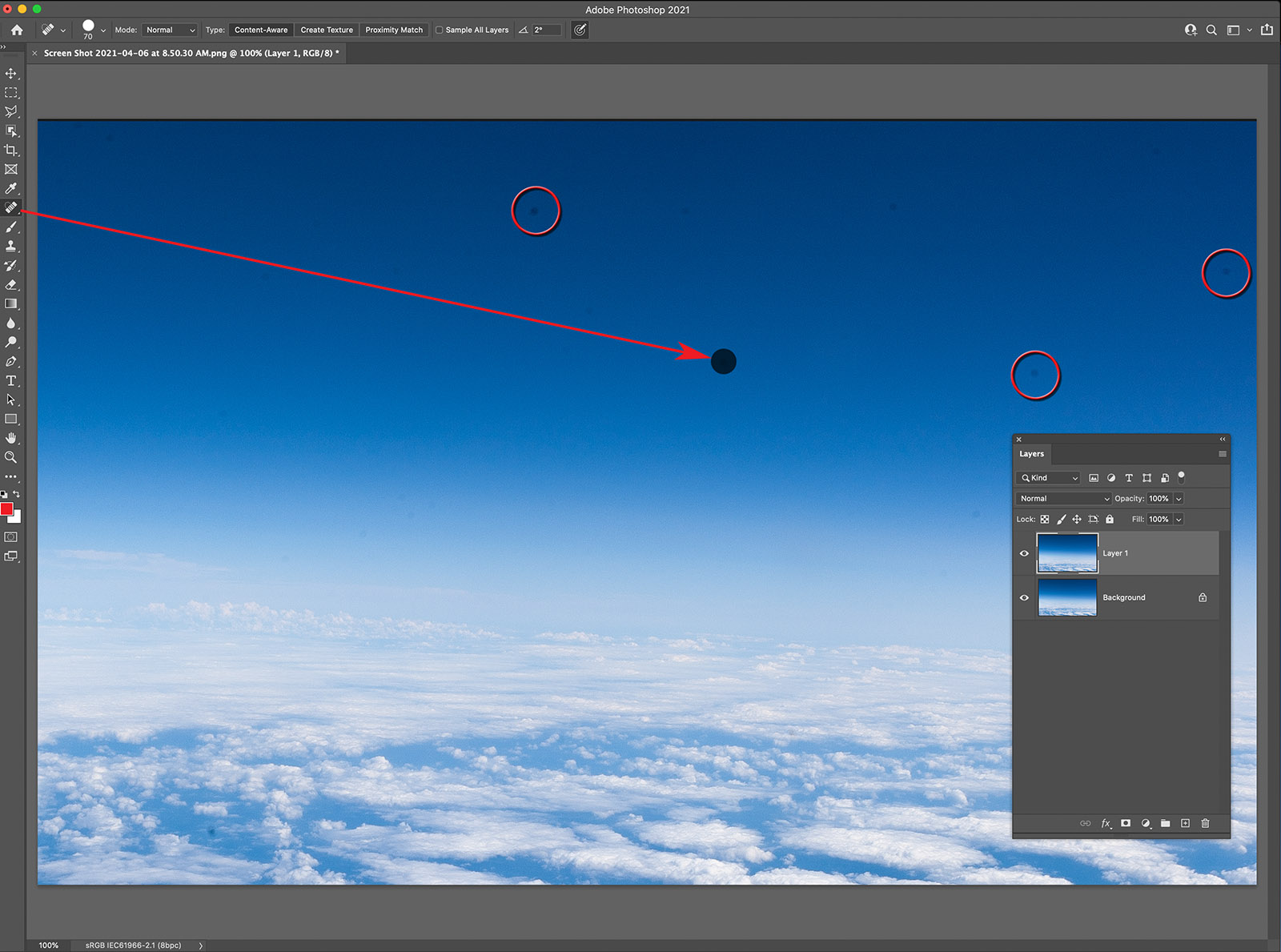Toggle Background layer visibility
This screenshot has width=1281, height=952.
pyautogui.click(x=1024, y=597)
